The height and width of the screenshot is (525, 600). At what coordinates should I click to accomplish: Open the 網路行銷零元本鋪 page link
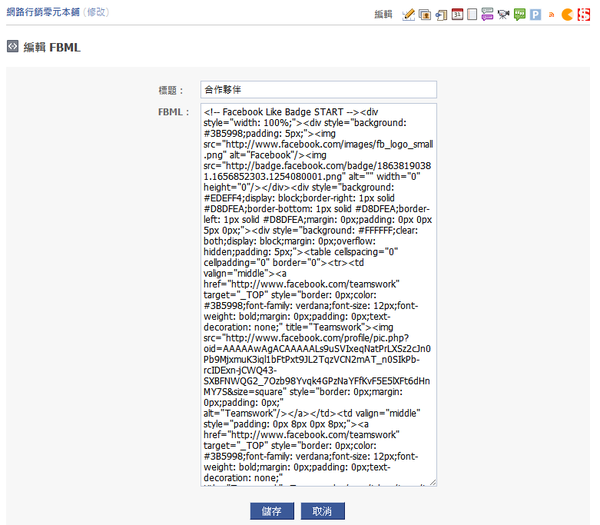(43, 12)
